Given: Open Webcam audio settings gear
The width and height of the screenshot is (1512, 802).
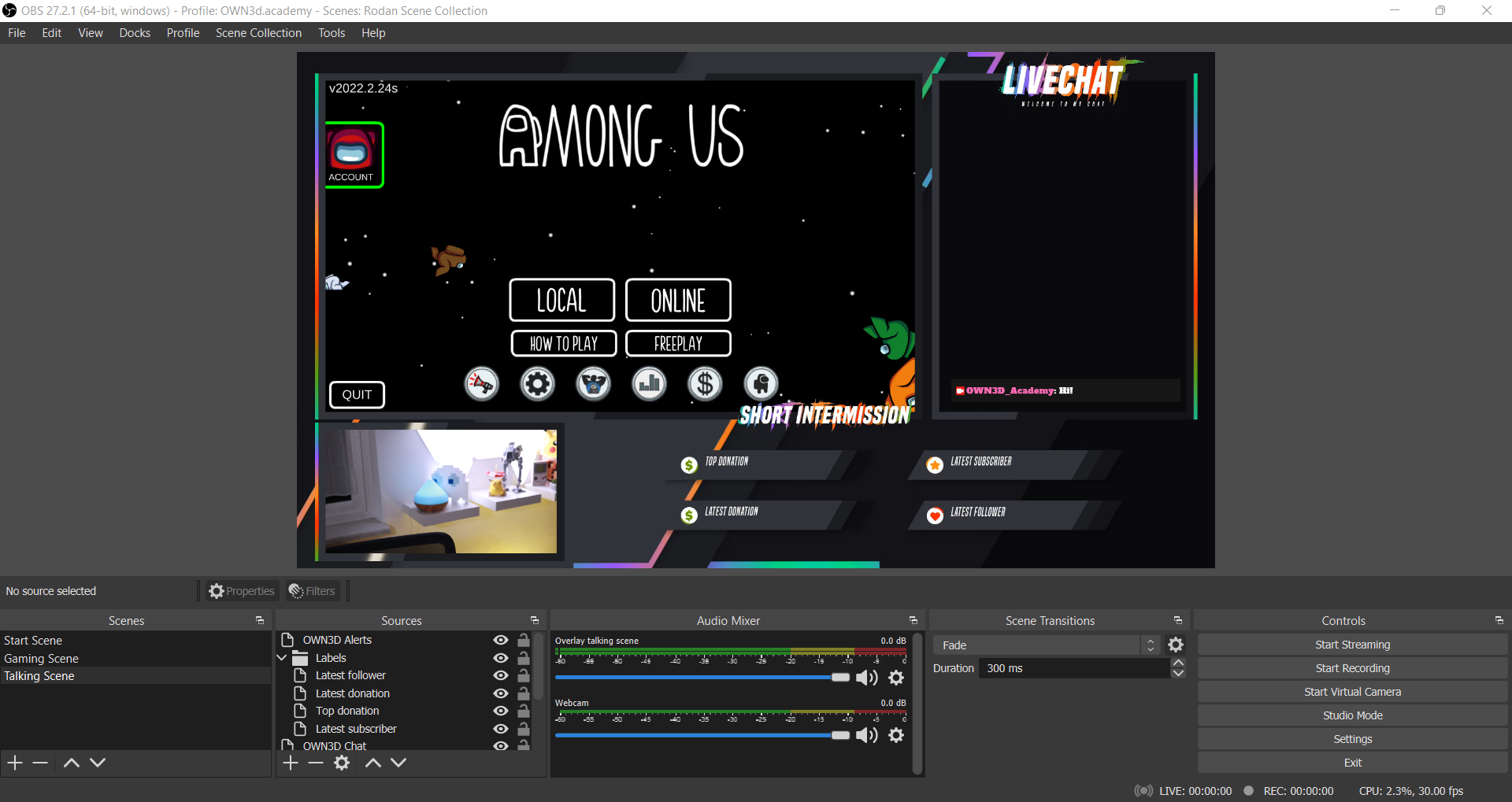Looking at the screenshot, I should [x=896, y=735].
